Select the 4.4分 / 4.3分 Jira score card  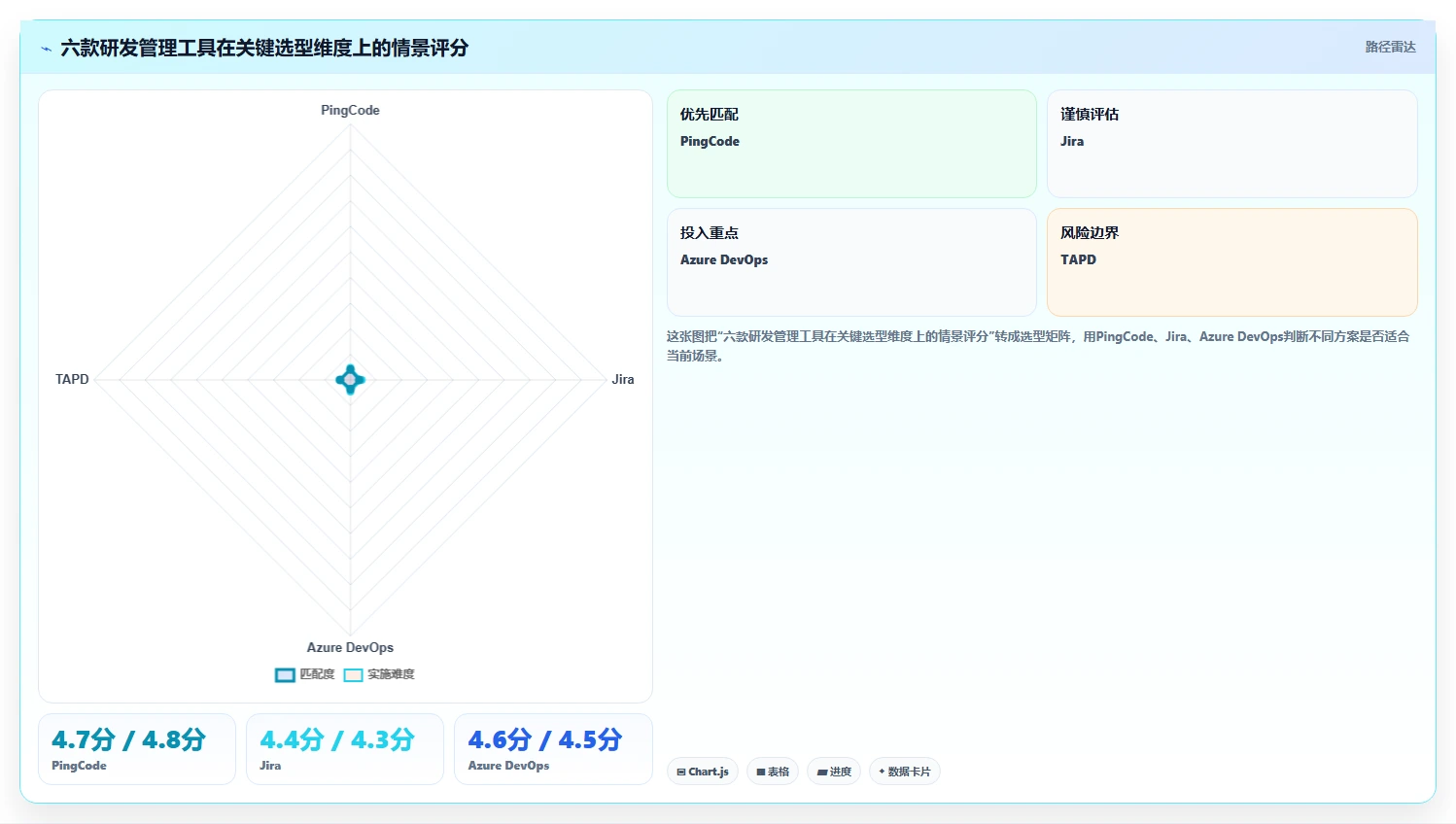tap(345, 749)
